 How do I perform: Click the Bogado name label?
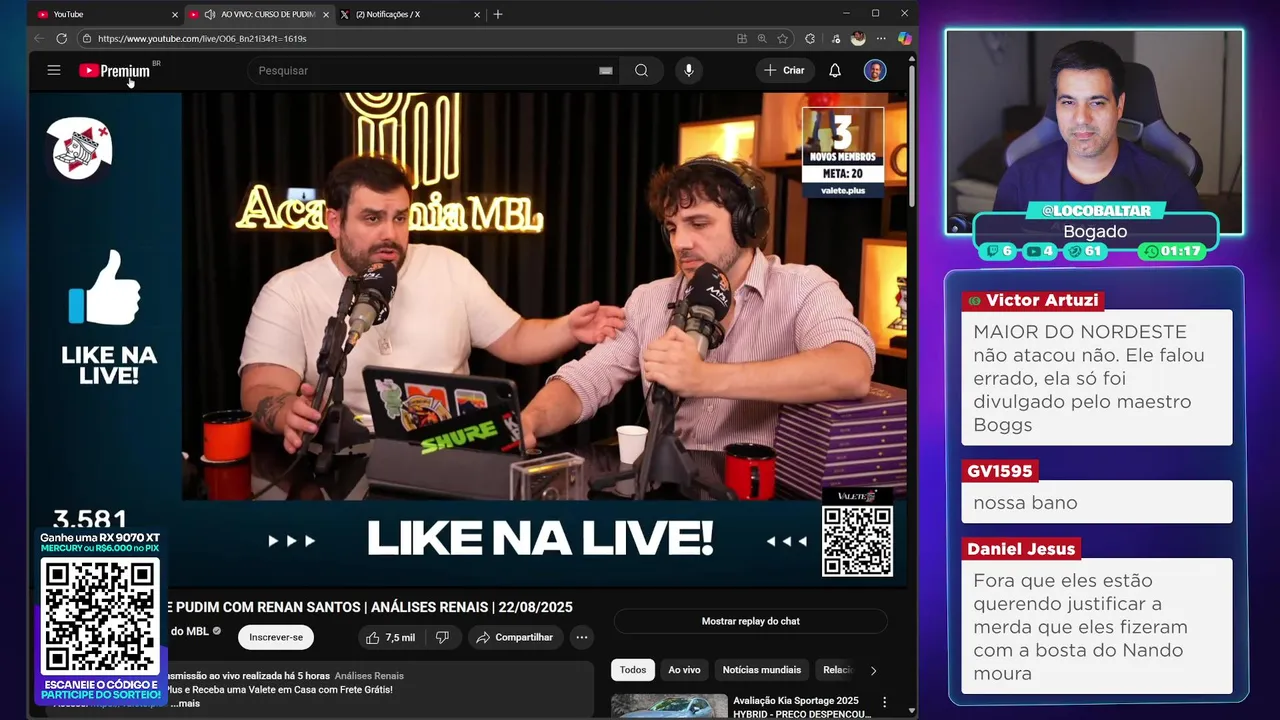[1095, 232]
